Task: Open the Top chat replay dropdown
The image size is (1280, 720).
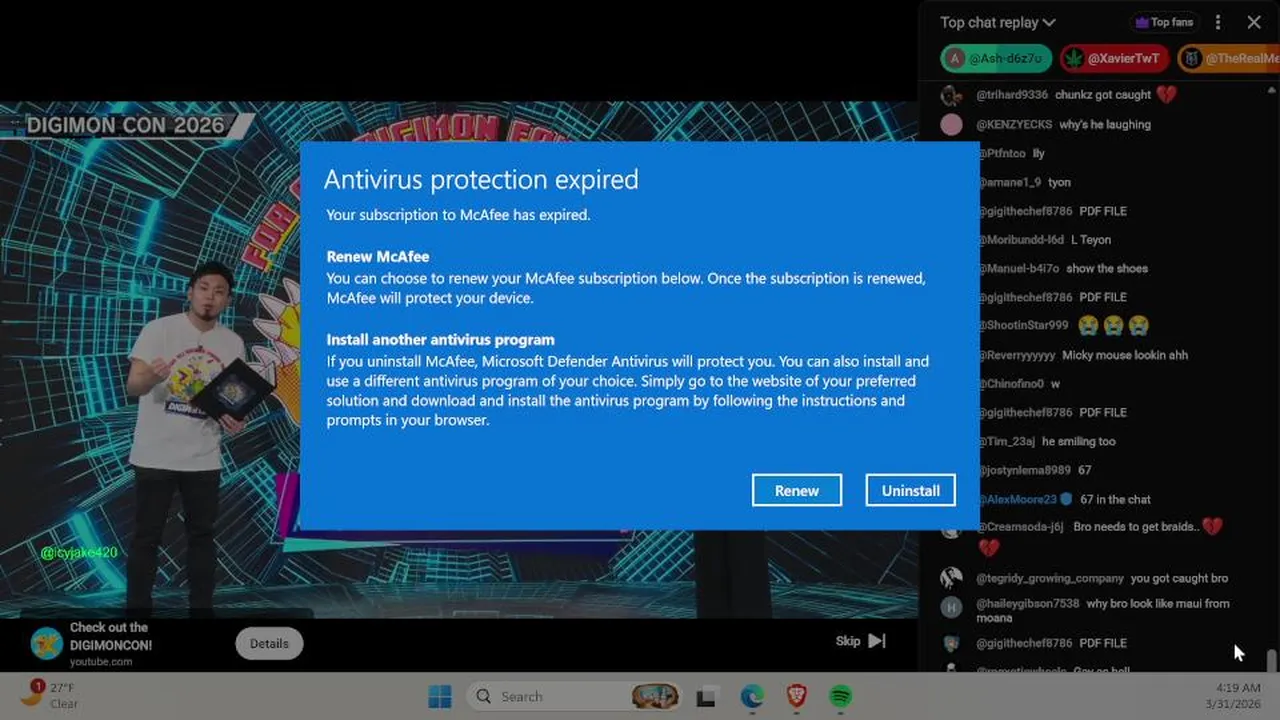Action: 997,22
